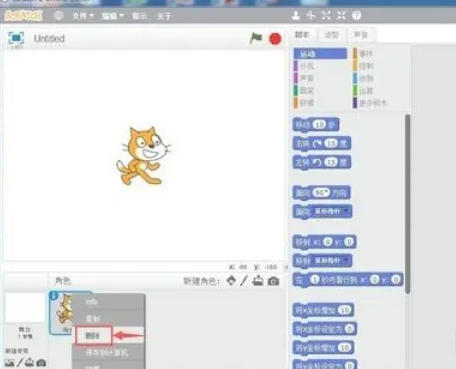The image size is (456, 369).
Task: Create new backdrop from camera
Action: click(x=41, y=362)
